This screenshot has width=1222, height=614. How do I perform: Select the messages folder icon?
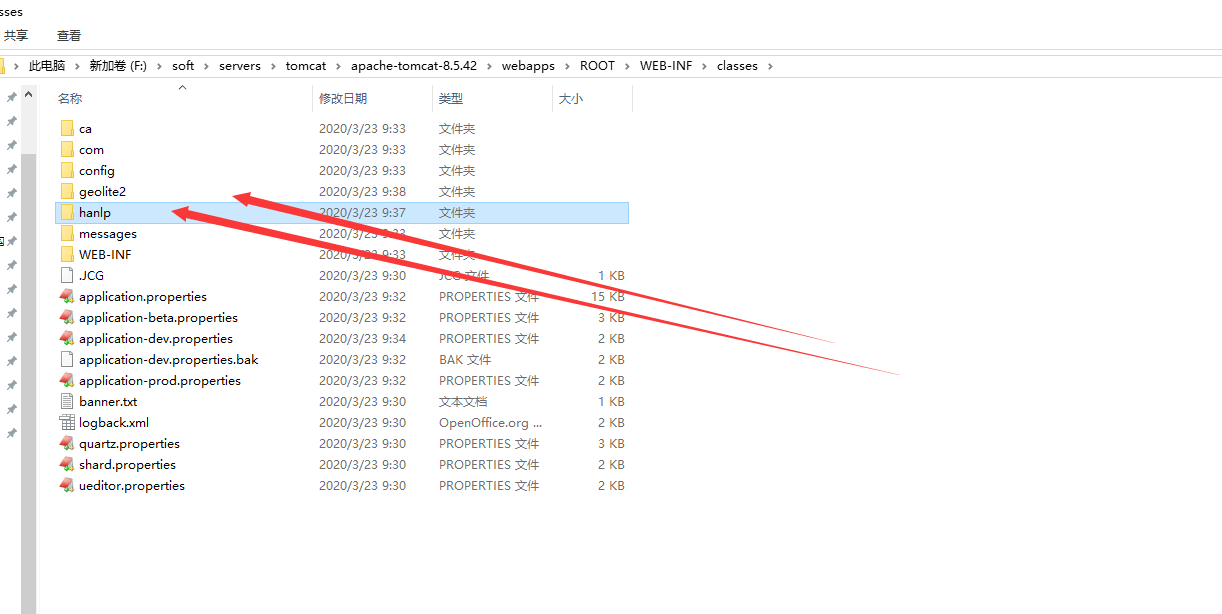pos(67,233)
